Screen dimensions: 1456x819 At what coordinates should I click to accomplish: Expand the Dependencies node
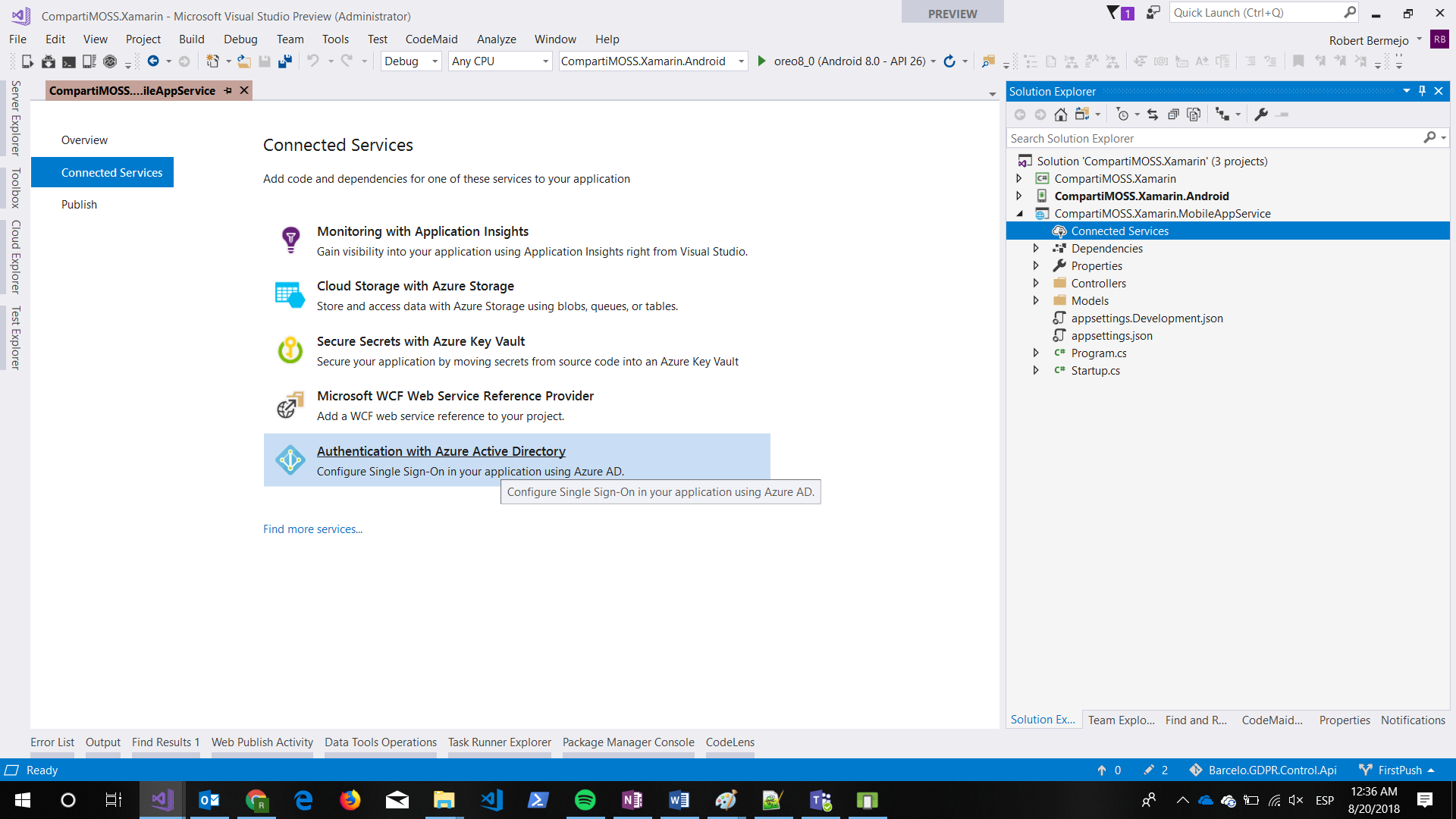(1037, 248)
